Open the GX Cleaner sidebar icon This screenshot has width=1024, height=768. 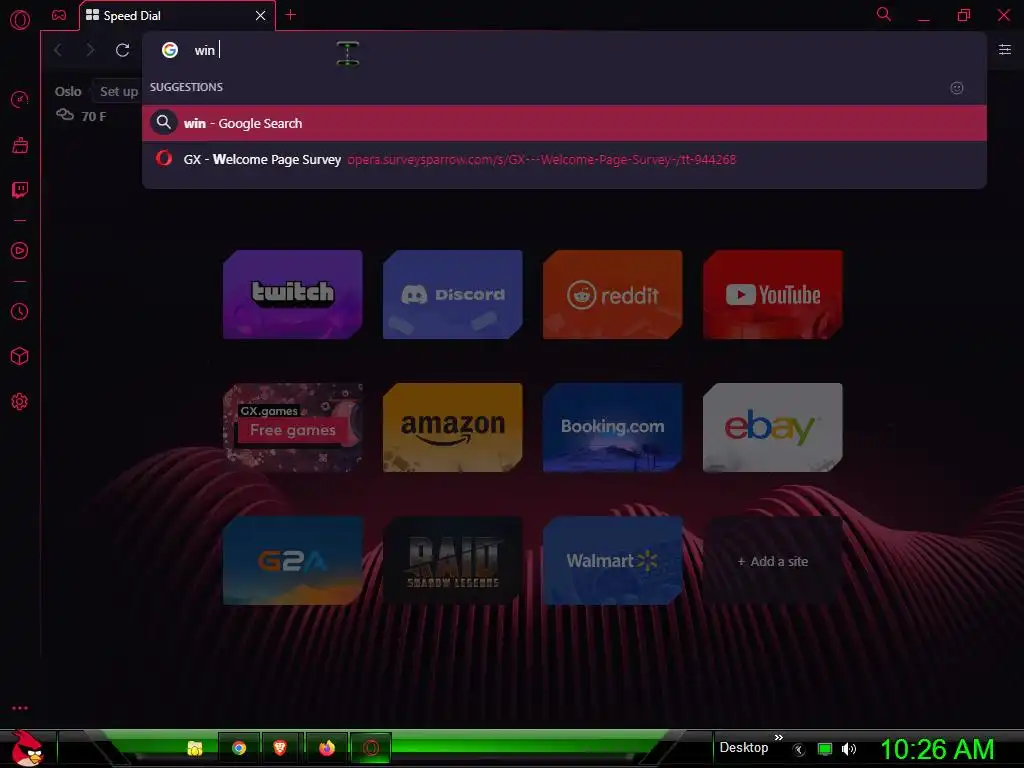[20, 145]
